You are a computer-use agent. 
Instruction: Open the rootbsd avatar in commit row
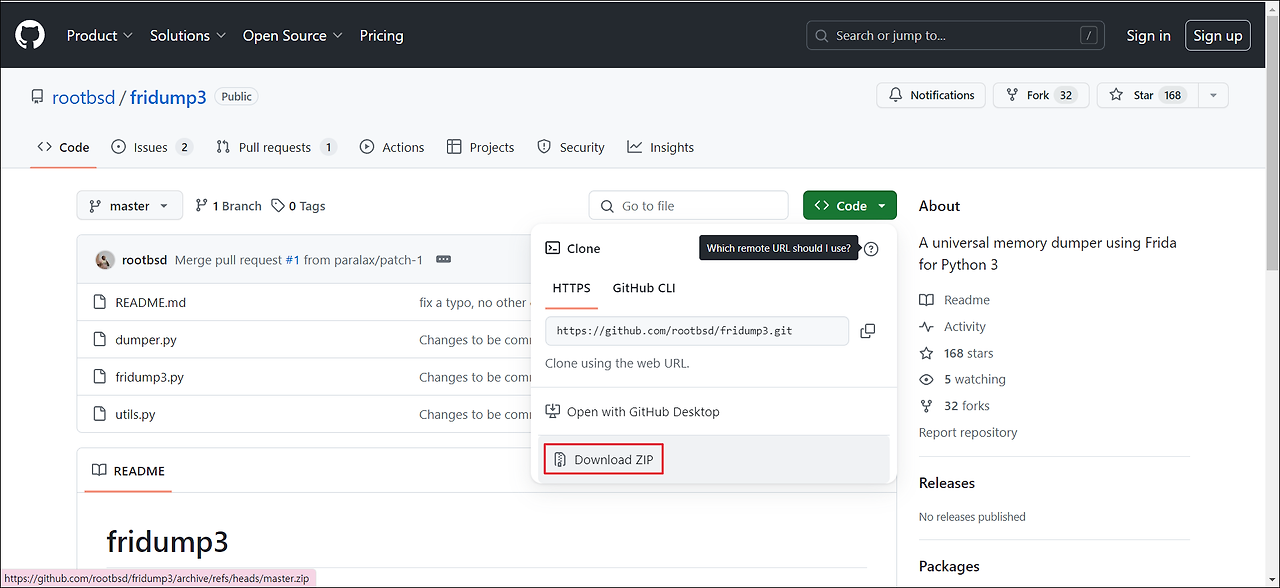click(x=104, y=260)
